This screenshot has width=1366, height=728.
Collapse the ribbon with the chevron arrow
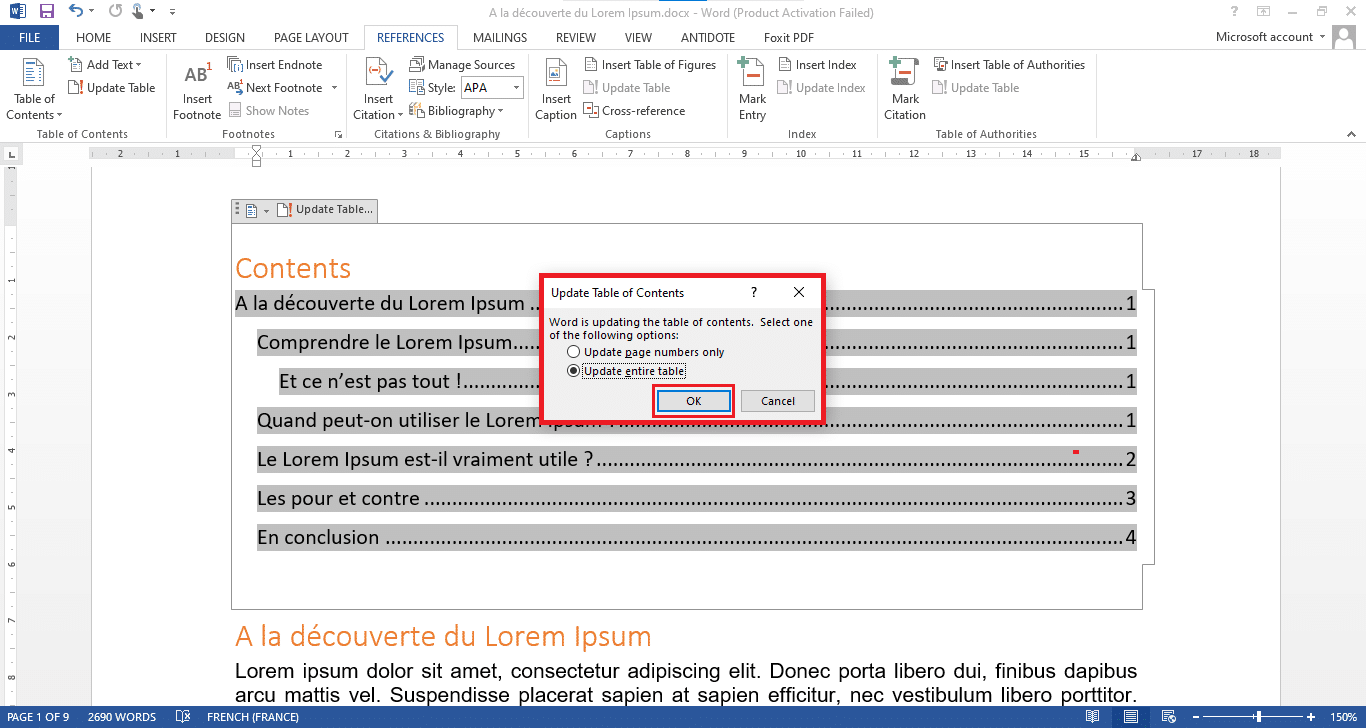1352,134
